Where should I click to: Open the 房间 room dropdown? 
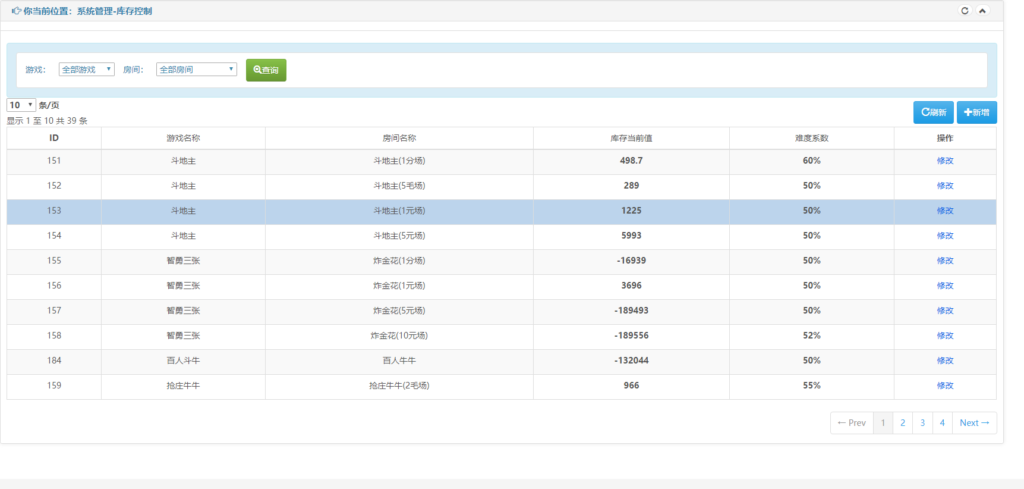(196, 70)
